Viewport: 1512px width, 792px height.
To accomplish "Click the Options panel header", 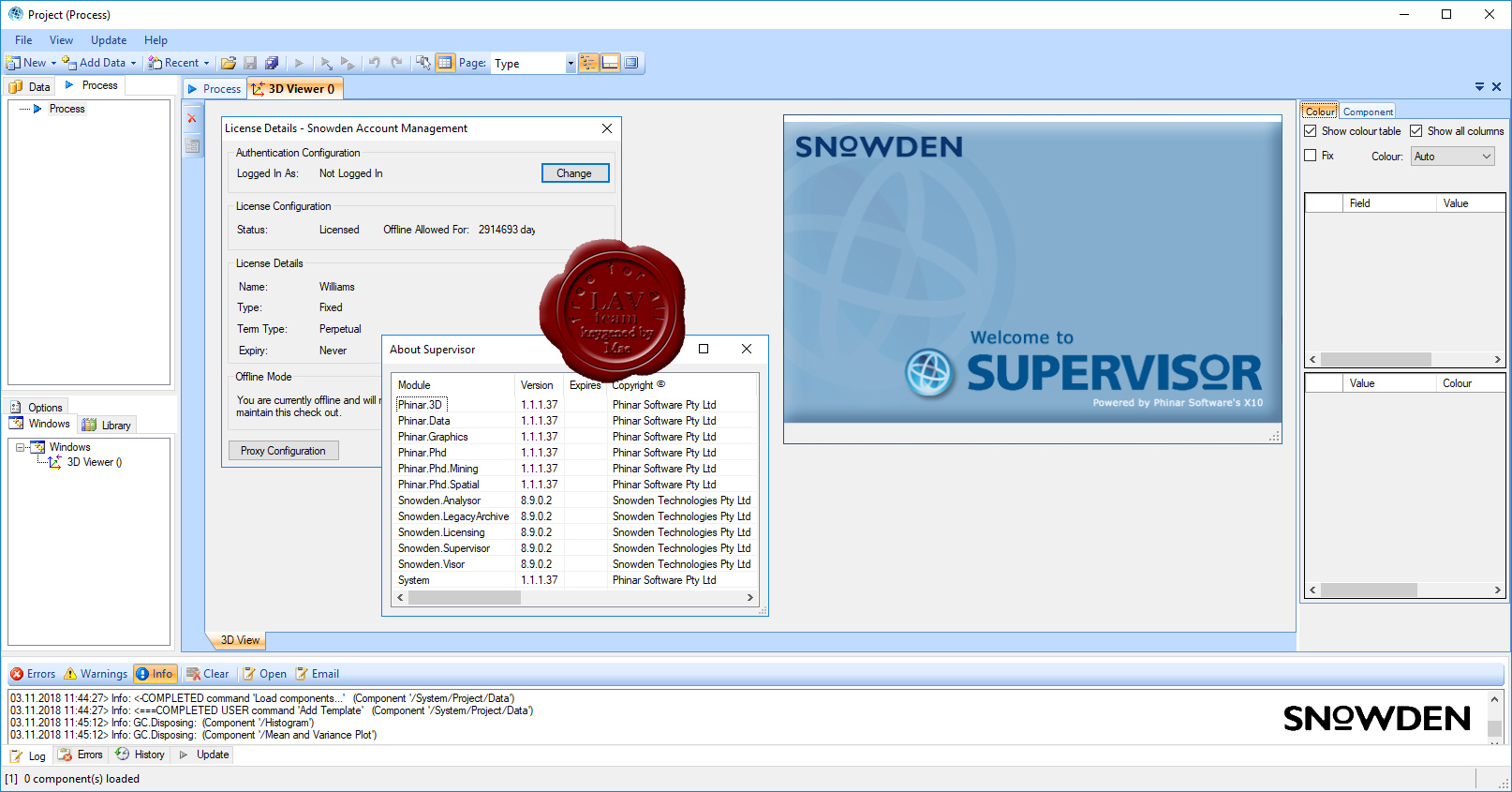I will click(37, 408).
